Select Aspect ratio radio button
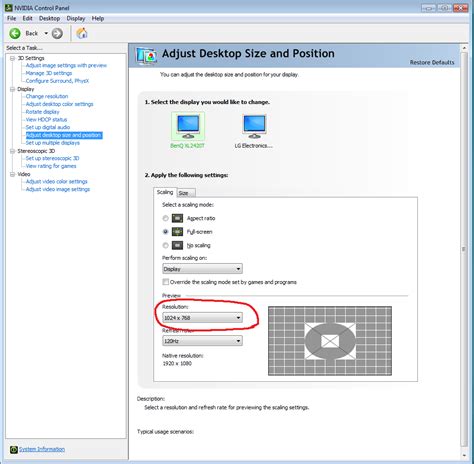This screenshot has width=474, height=464. click(x=165, y=218)
